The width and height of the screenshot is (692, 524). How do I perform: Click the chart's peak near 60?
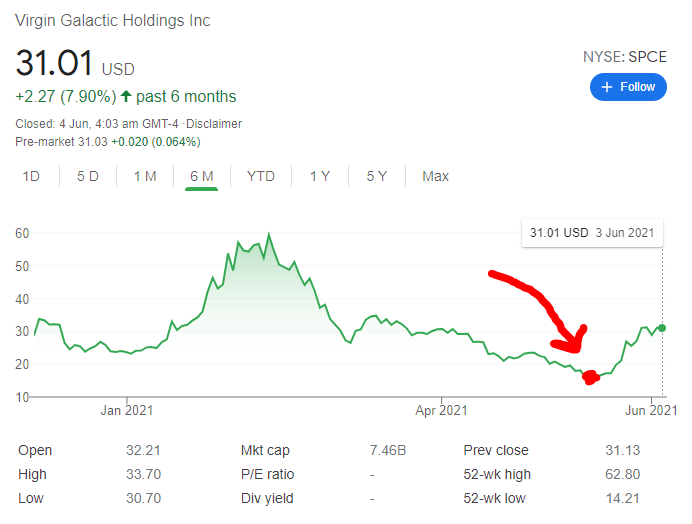(269, 234)
